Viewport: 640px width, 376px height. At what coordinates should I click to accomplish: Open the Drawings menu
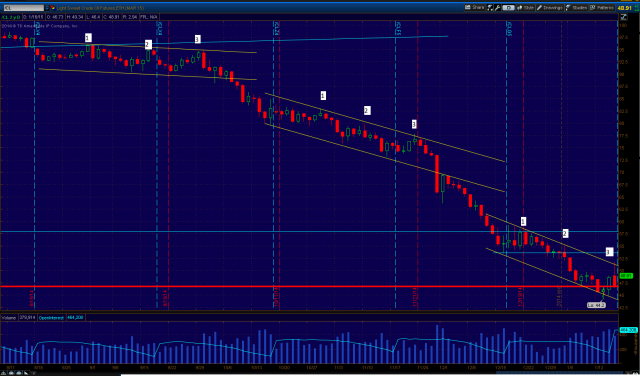click(550, 7)
